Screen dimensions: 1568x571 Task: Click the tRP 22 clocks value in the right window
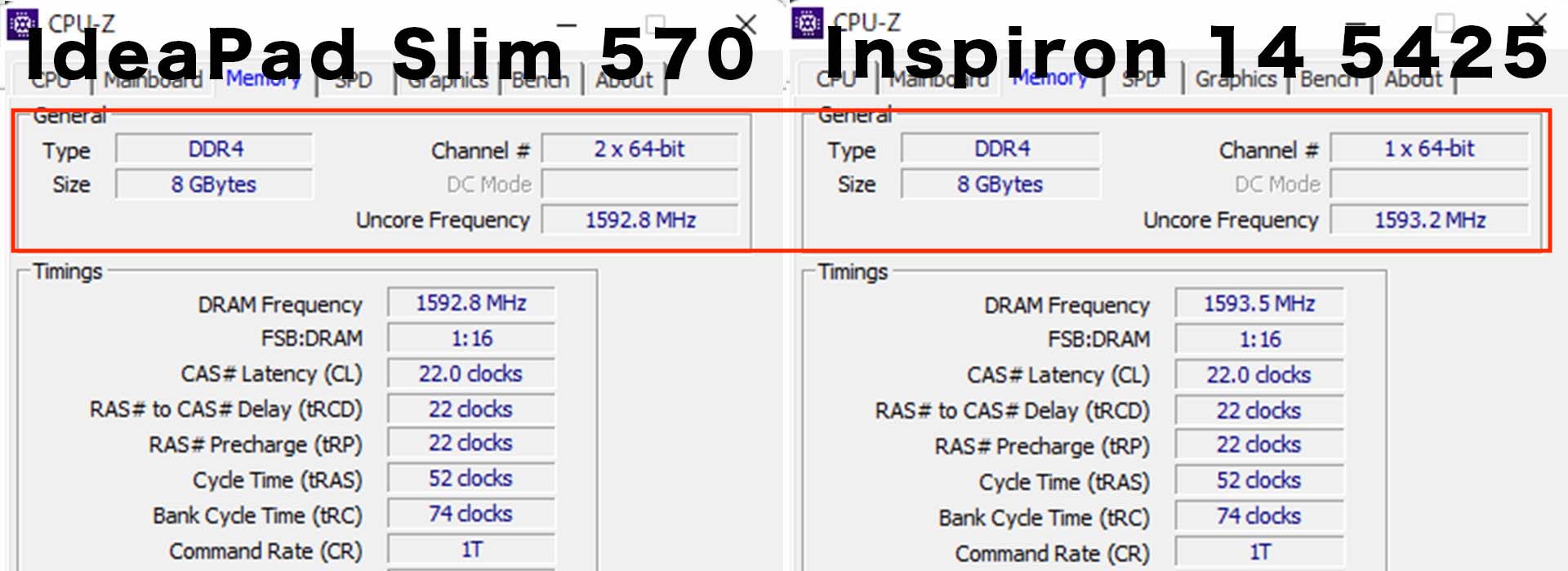1259,445
